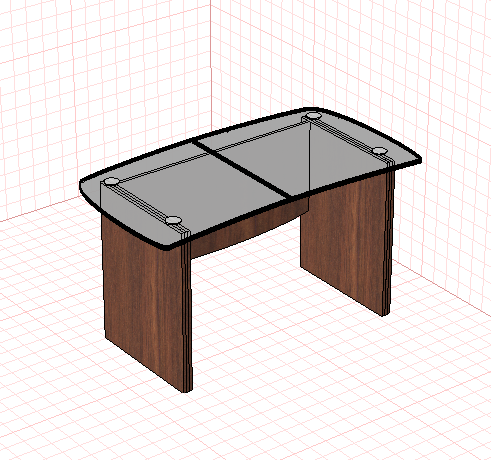Image resolution: width=491 pixels, height=460 pixels.
Task: Click the wooden crossbeam between the legs
Action: pos(248,230)
